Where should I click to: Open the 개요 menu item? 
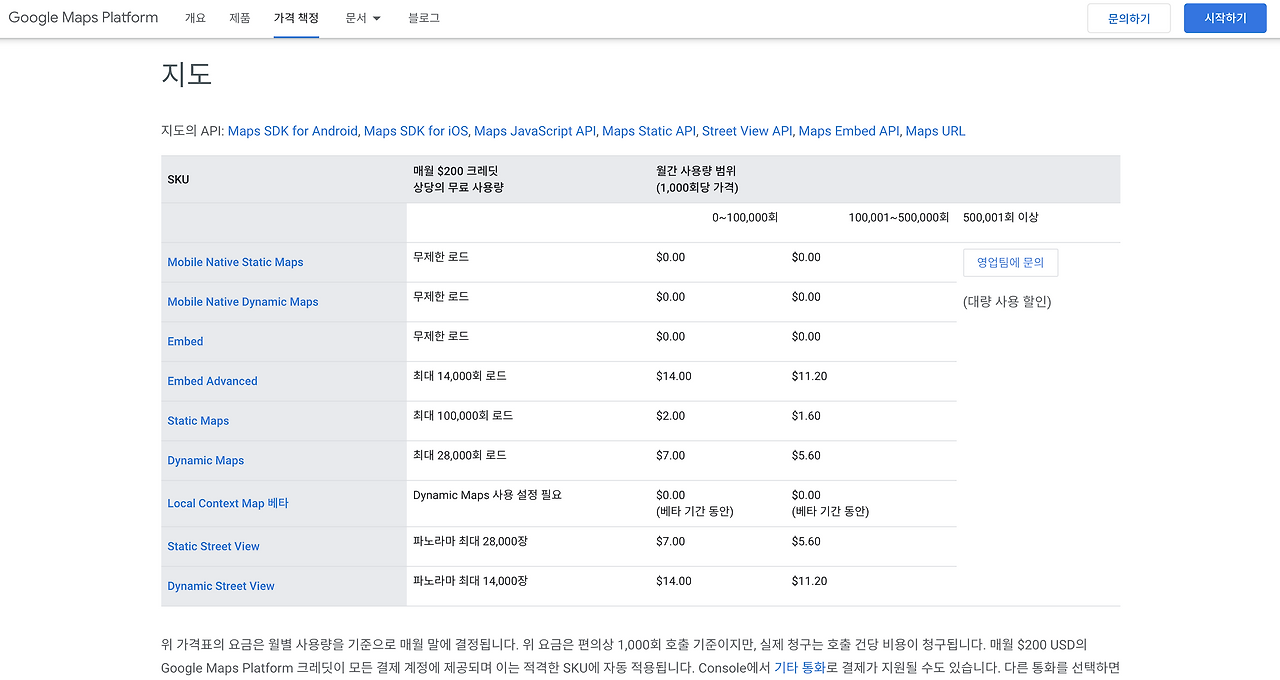click(195, 18)
